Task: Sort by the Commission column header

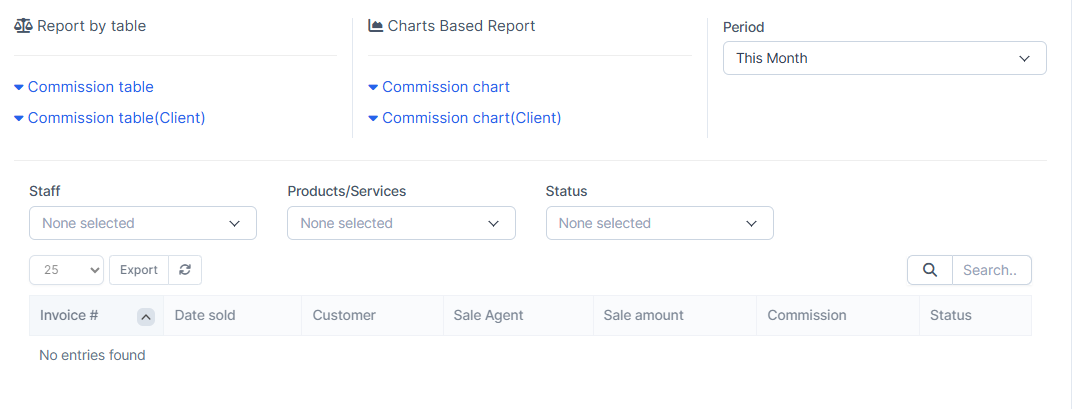Action: tap(807, 315)
